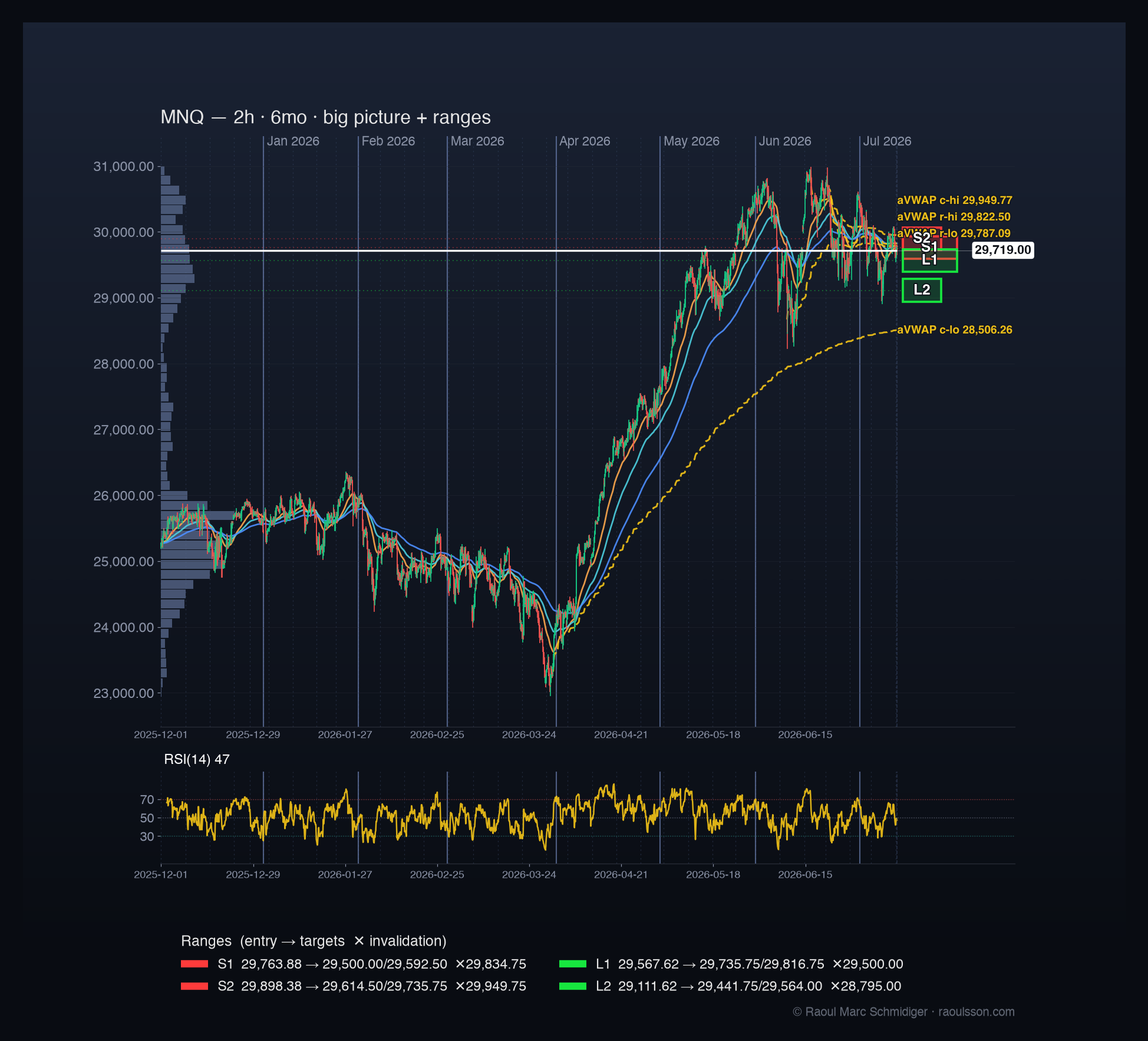Click the Ranges legend heading
Viewport: 1148px width, 1041px height.
(314, 941)
